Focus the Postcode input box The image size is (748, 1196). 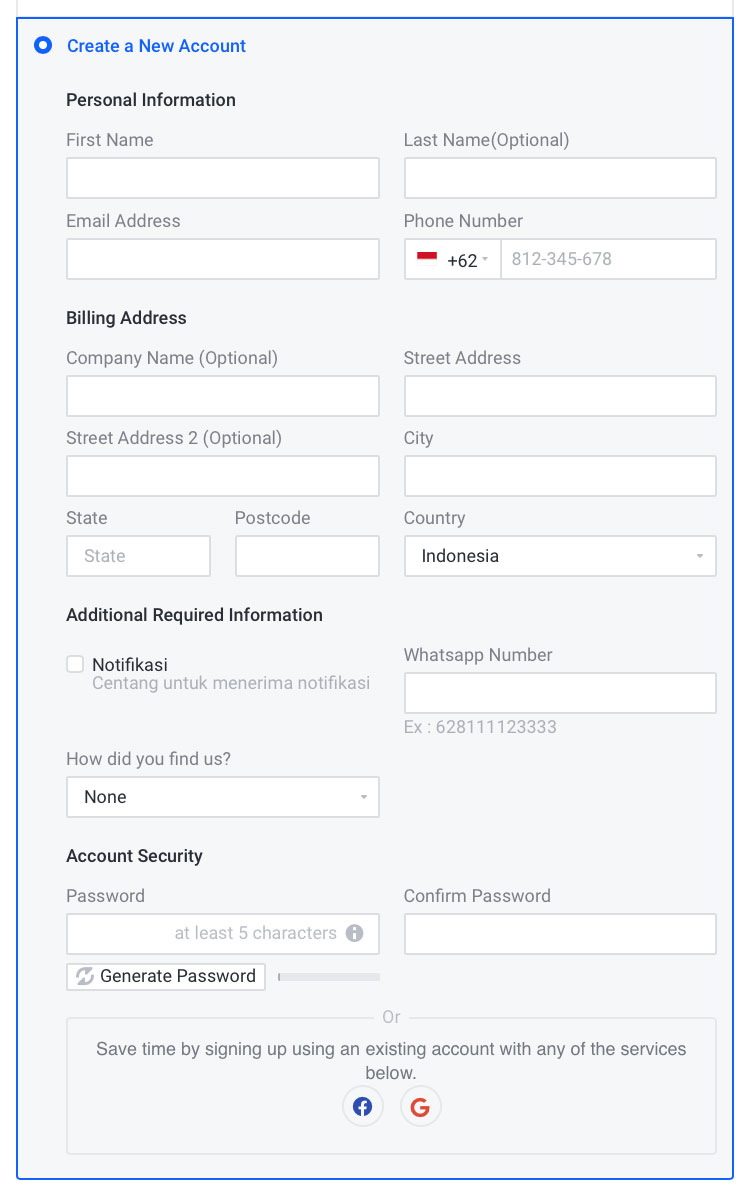tap(307, 556)
